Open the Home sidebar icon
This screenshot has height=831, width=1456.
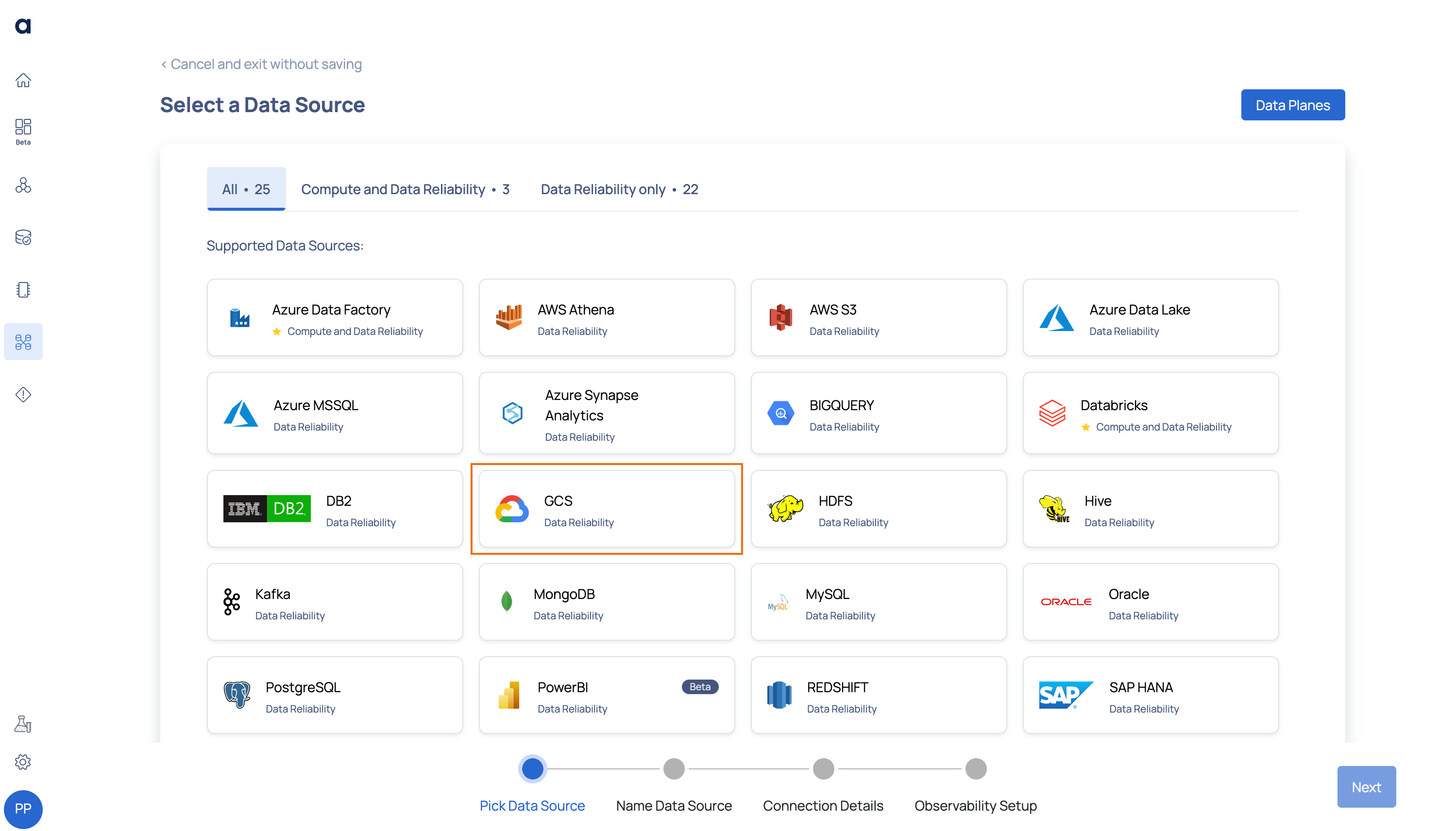23,80
